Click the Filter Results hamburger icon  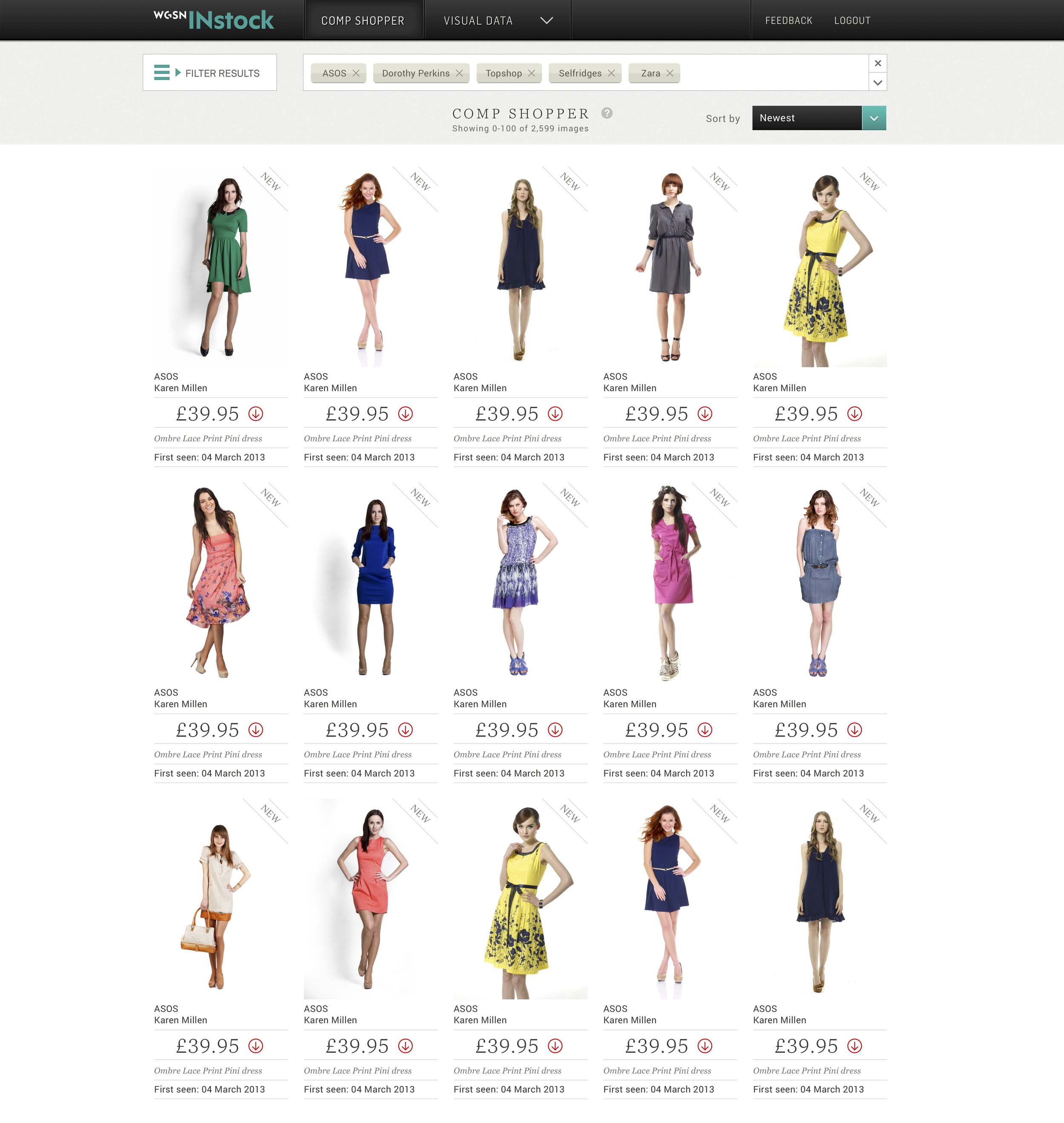pos(162,73)
